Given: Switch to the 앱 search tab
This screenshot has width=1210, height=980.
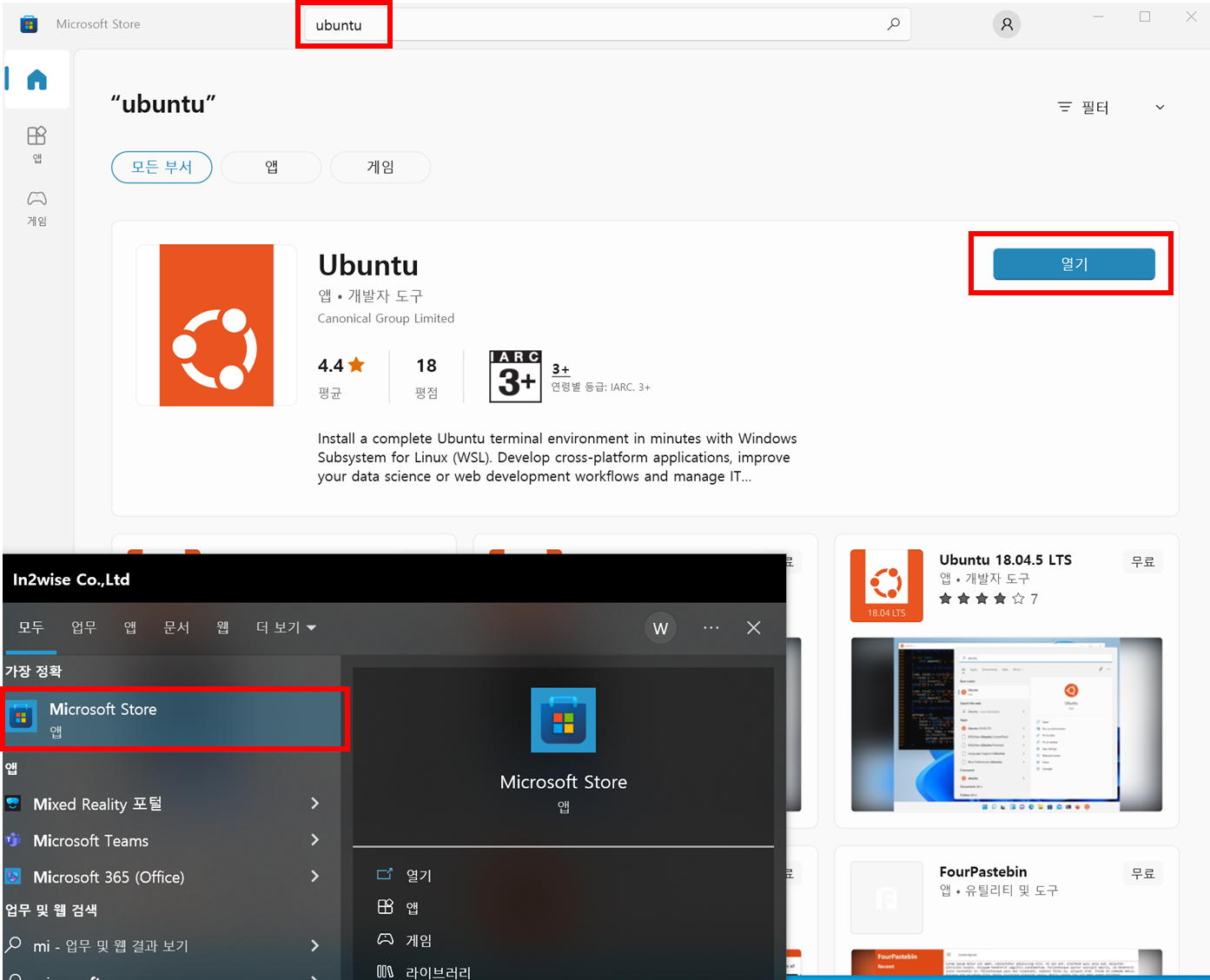Looking at the screenshot, I should (130, 627).
